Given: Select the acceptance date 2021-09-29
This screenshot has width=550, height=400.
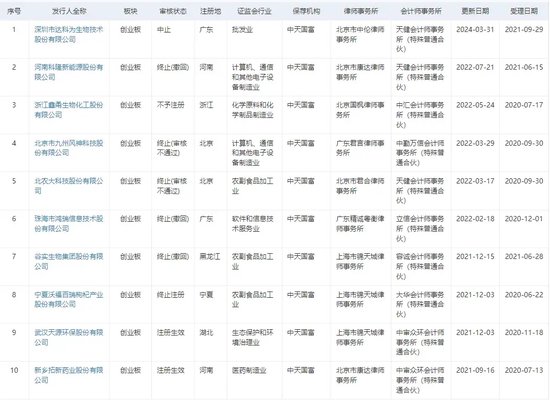Looking at the screenshot, I should 524,29.
